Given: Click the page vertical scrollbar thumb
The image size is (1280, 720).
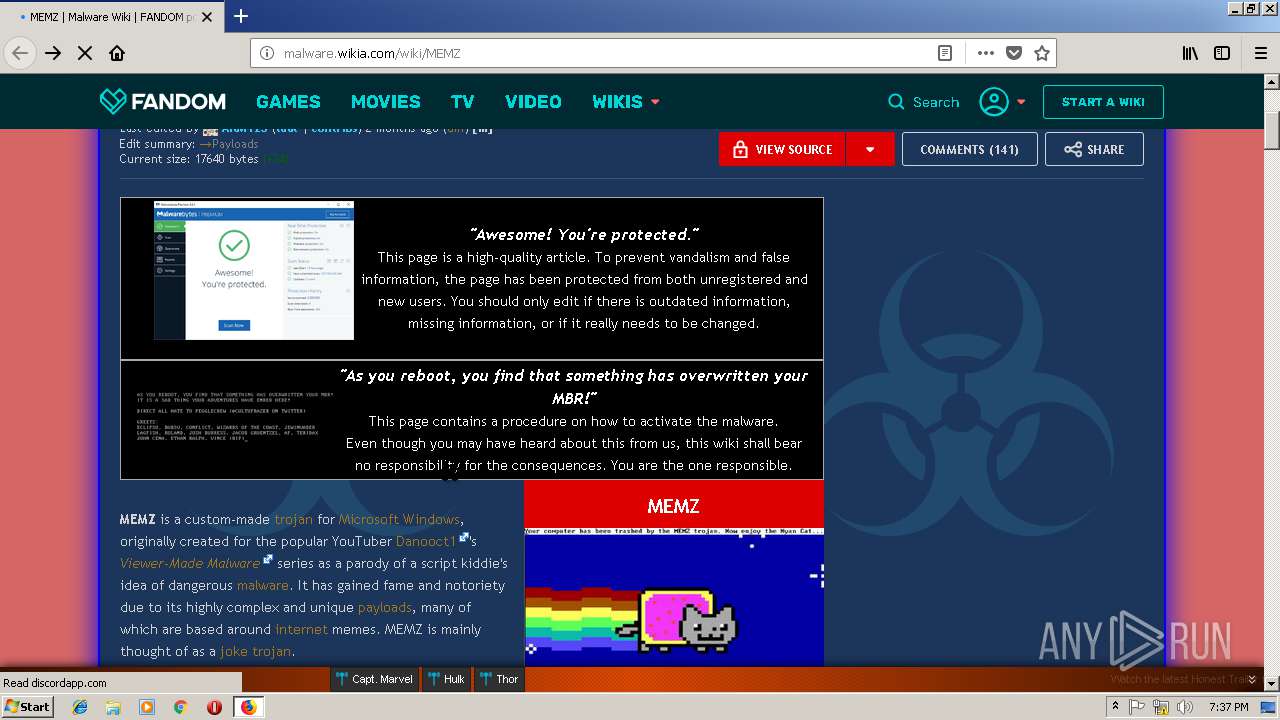Looking at the screenshot, I should point(1272,130).
